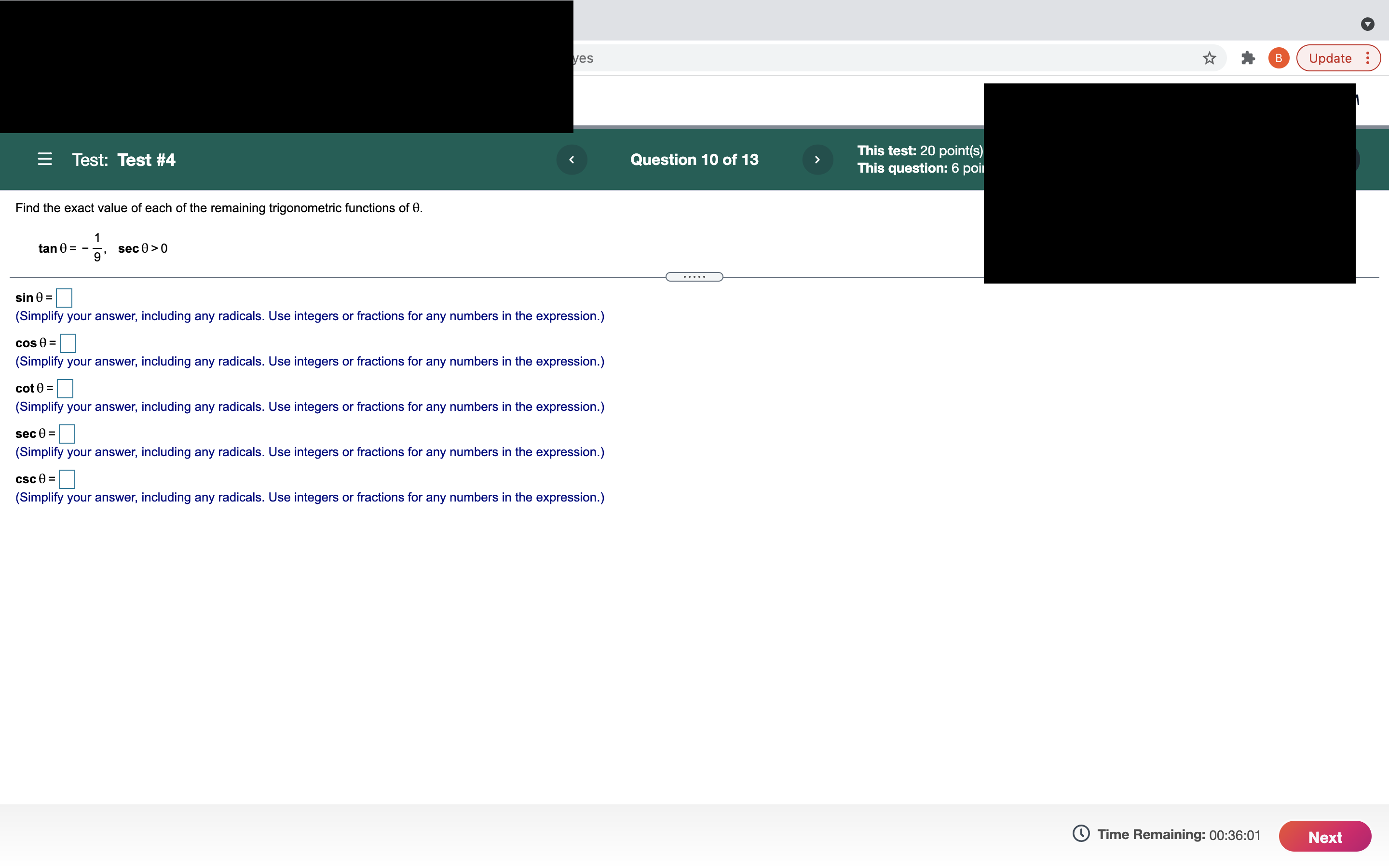The width and height of the screenshot is (1389, 868).
Task: Open the browser extensions puzzle icon
Action: click(1248, 58)
